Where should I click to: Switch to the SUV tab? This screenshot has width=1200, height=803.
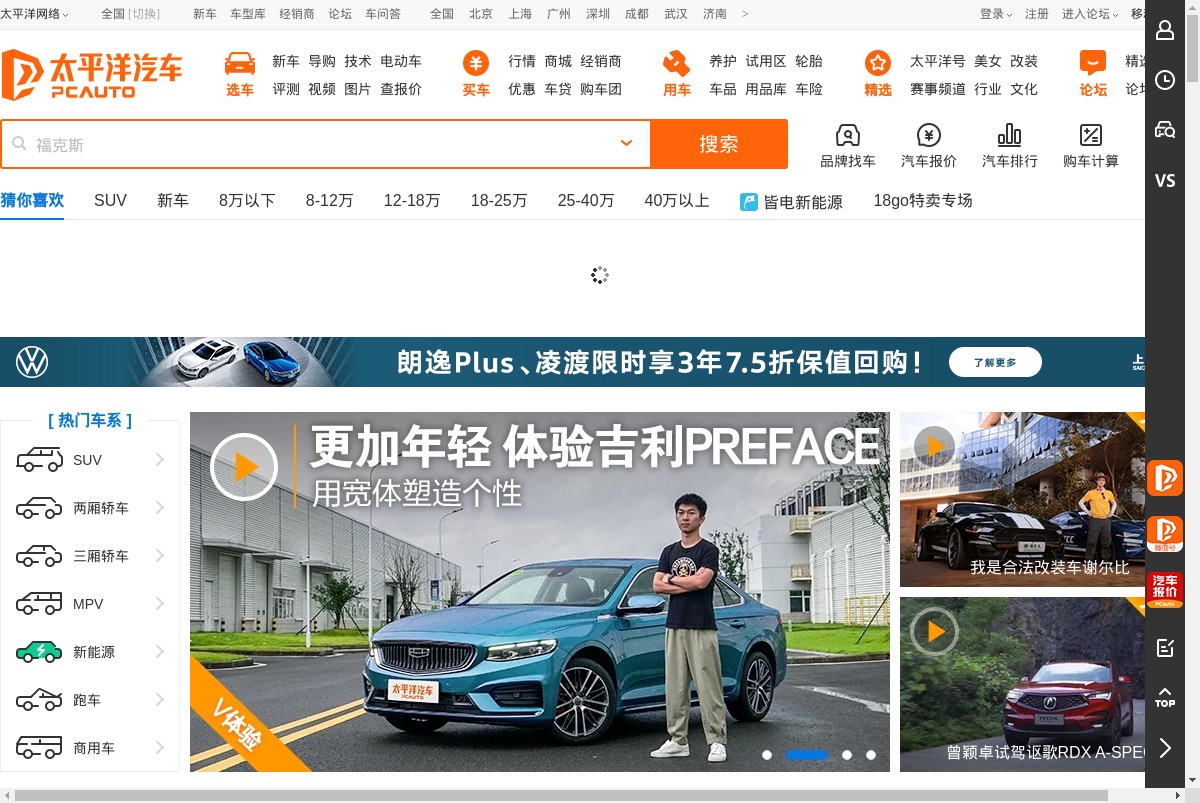pos(110,200)
